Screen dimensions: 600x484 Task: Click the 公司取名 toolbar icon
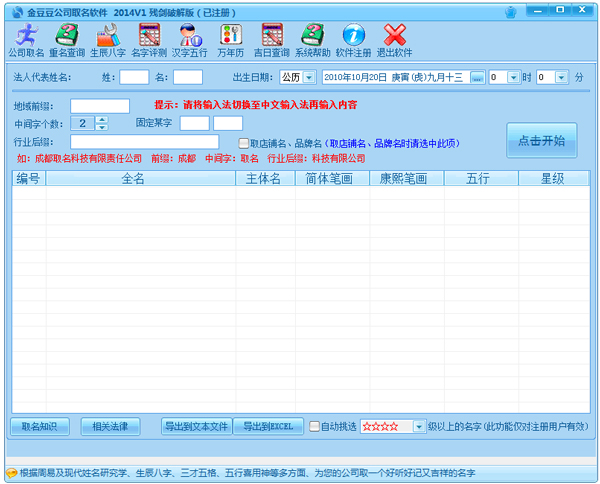click(26, 39)
